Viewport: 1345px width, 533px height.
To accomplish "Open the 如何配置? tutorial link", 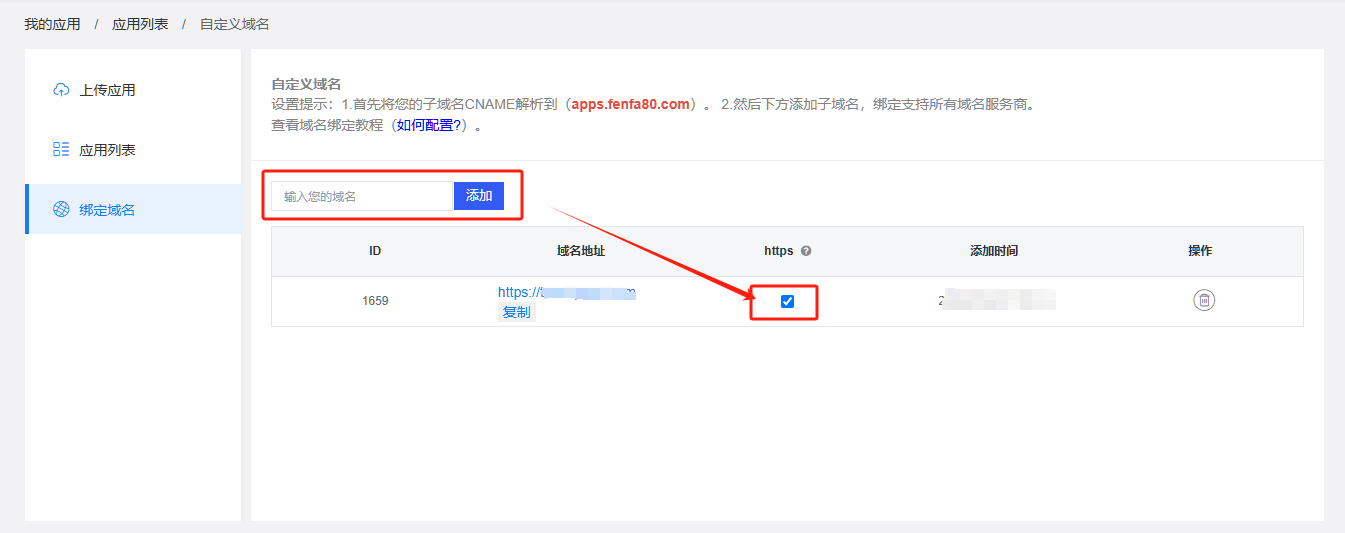I will pyautogui.click(x=429, y=125).
